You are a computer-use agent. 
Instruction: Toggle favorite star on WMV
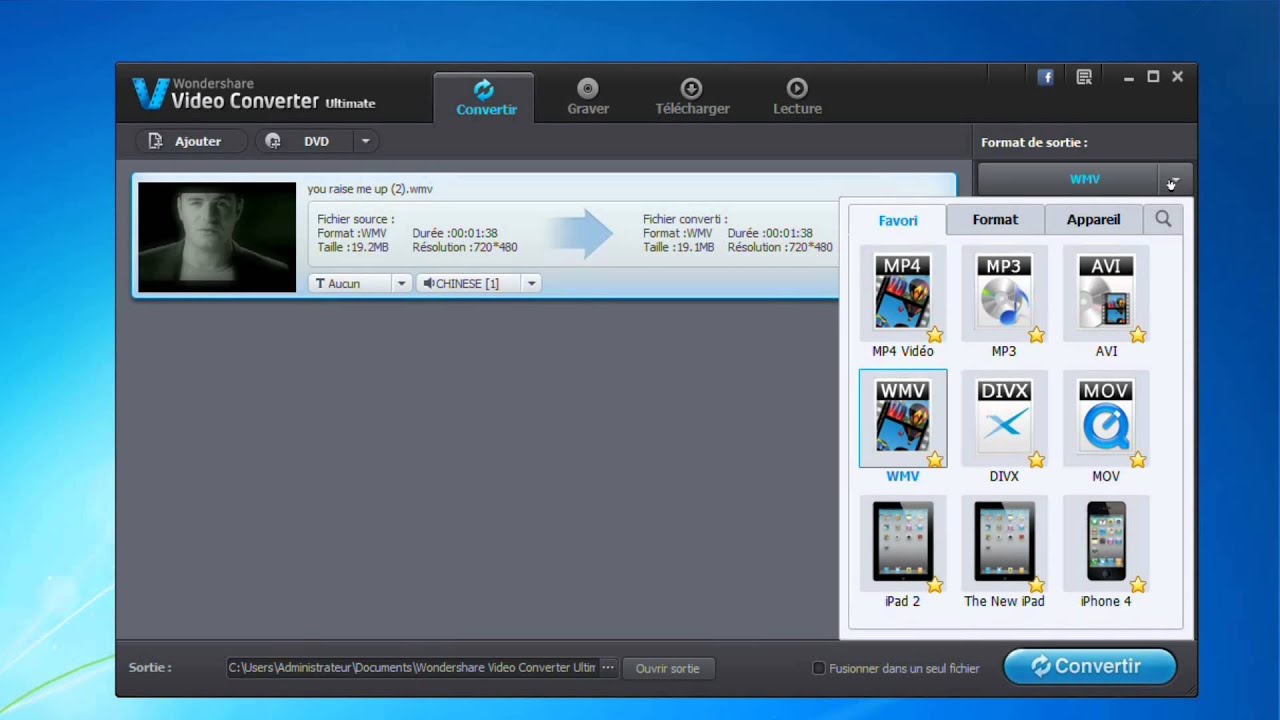[x=935, y=460]
